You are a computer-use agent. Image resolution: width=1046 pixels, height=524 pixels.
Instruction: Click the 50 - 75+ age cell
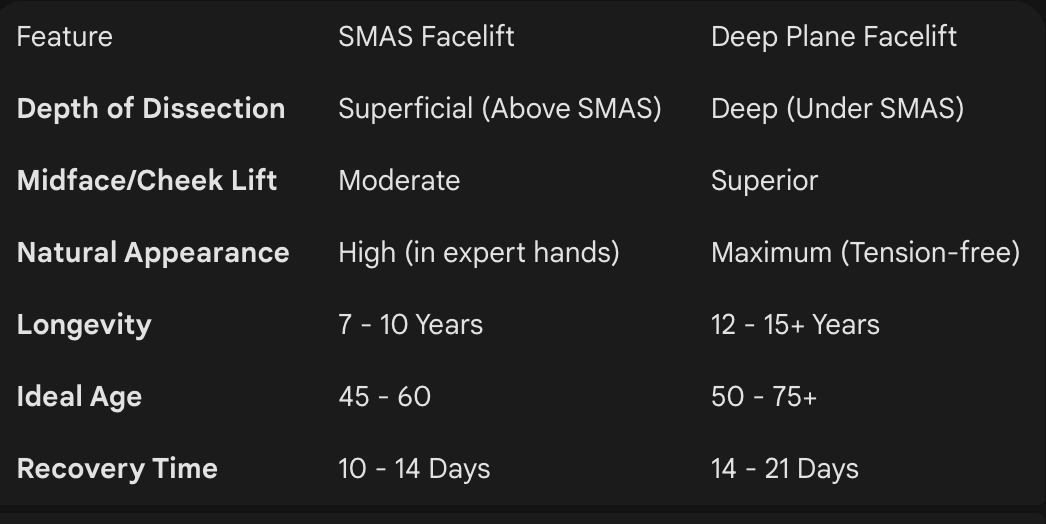(763, 397)
